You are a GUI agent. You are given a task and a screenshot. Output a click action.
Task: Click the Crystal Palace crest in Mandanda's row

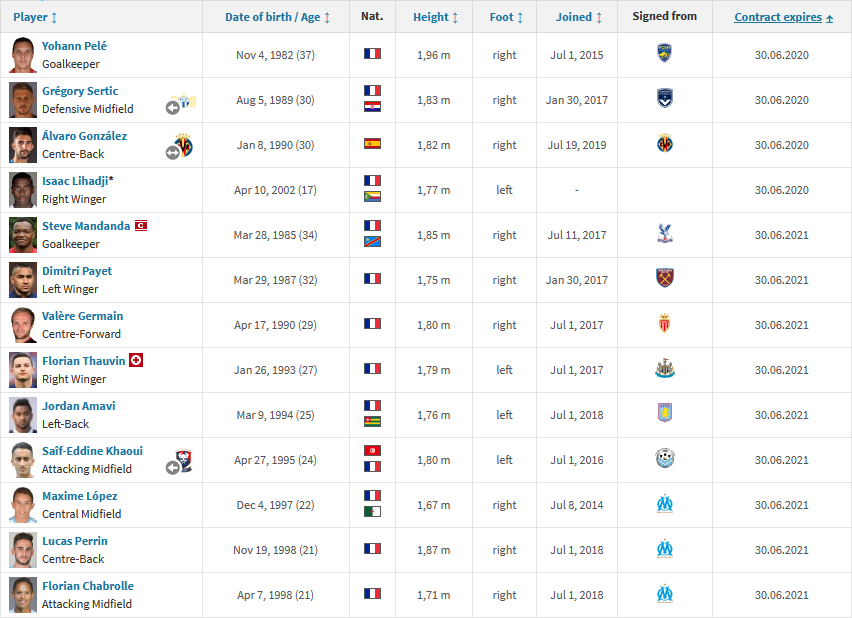click(665, 233)
